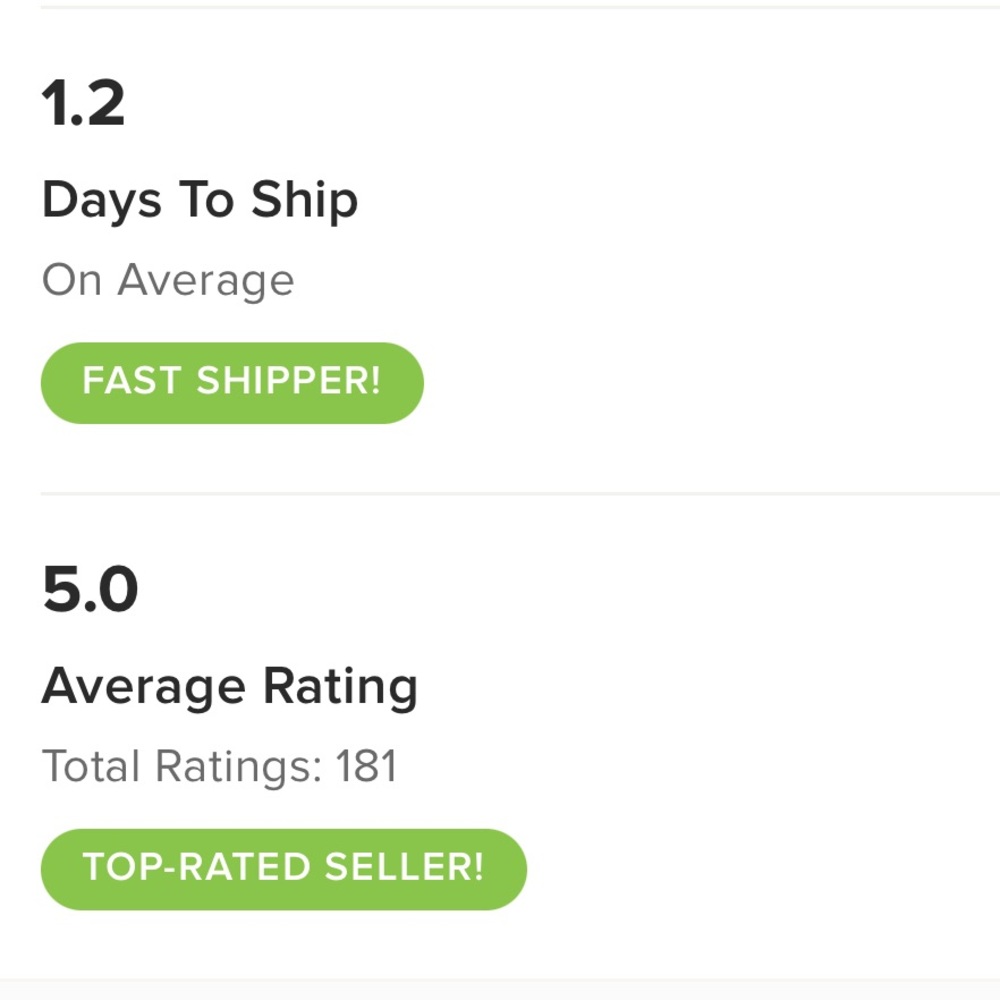The width and height of the screenshot is (1000, 1000).
Task: Tap the word Average in Average Rating
Action: point(143,688)
